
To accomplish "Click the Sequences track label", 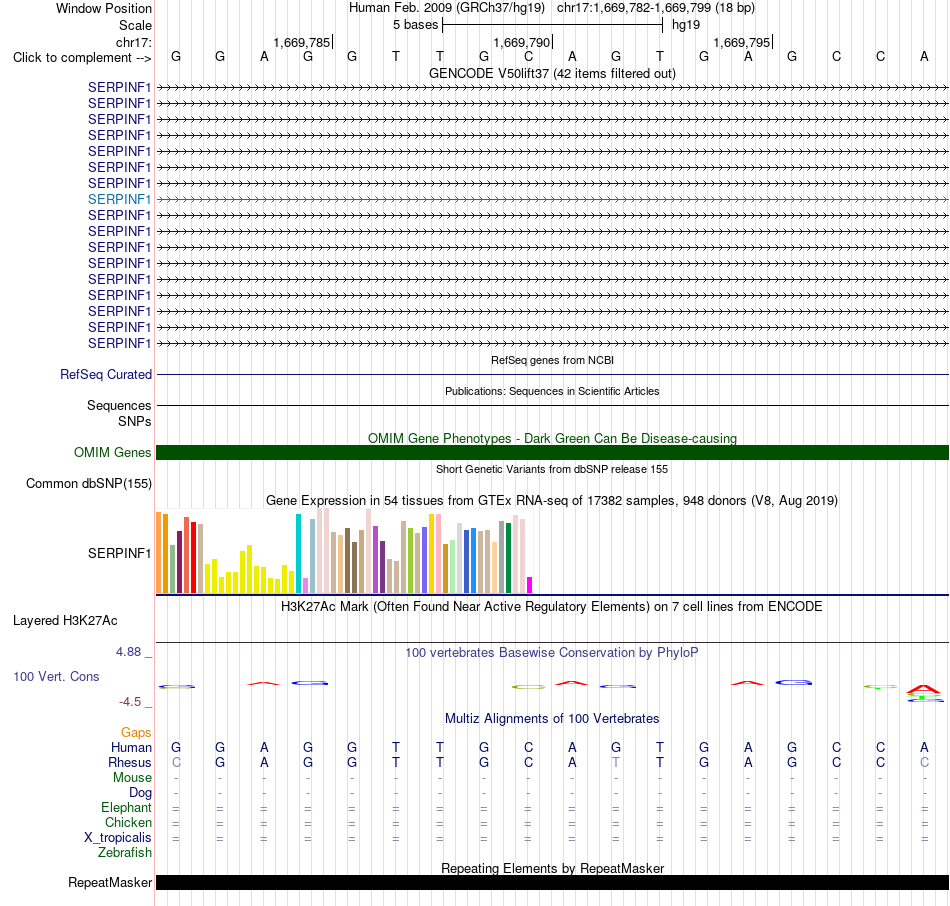I will (119, 405).
